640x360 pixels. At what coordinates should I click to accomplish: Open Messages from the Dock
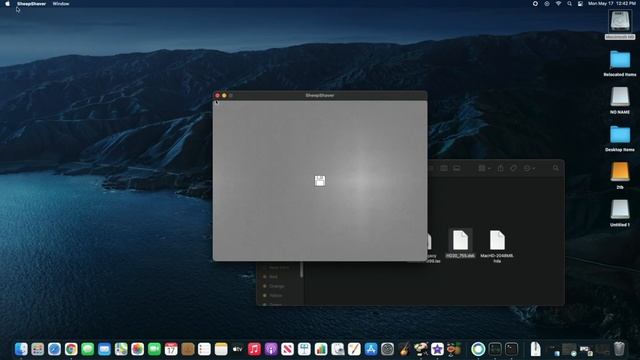[x=87, y=349]
